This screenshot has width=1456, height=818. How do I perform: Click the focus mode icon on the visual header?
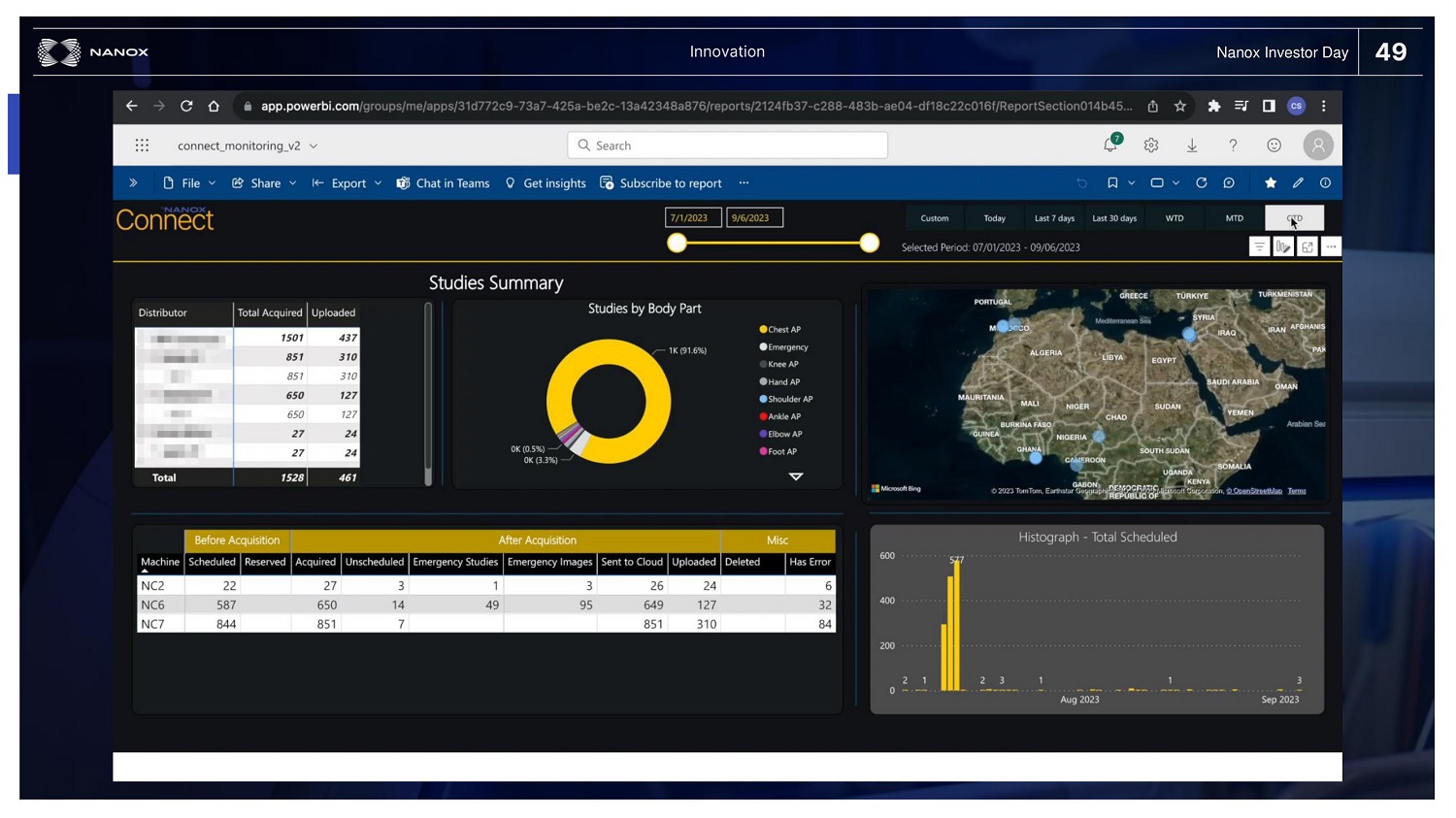click(x=1307, y=247)
